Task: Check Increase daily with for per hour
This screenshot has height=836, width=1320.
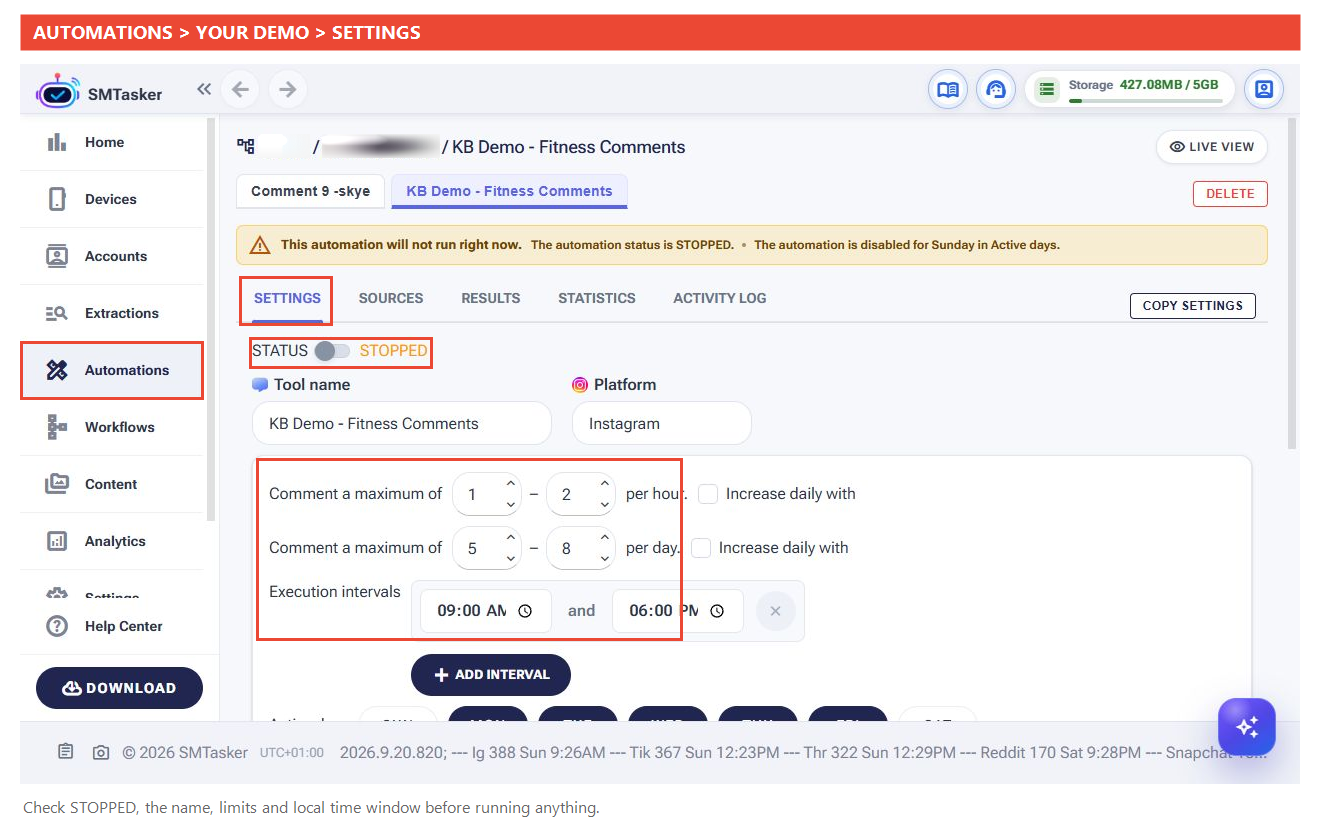Action: coord(708,494)
